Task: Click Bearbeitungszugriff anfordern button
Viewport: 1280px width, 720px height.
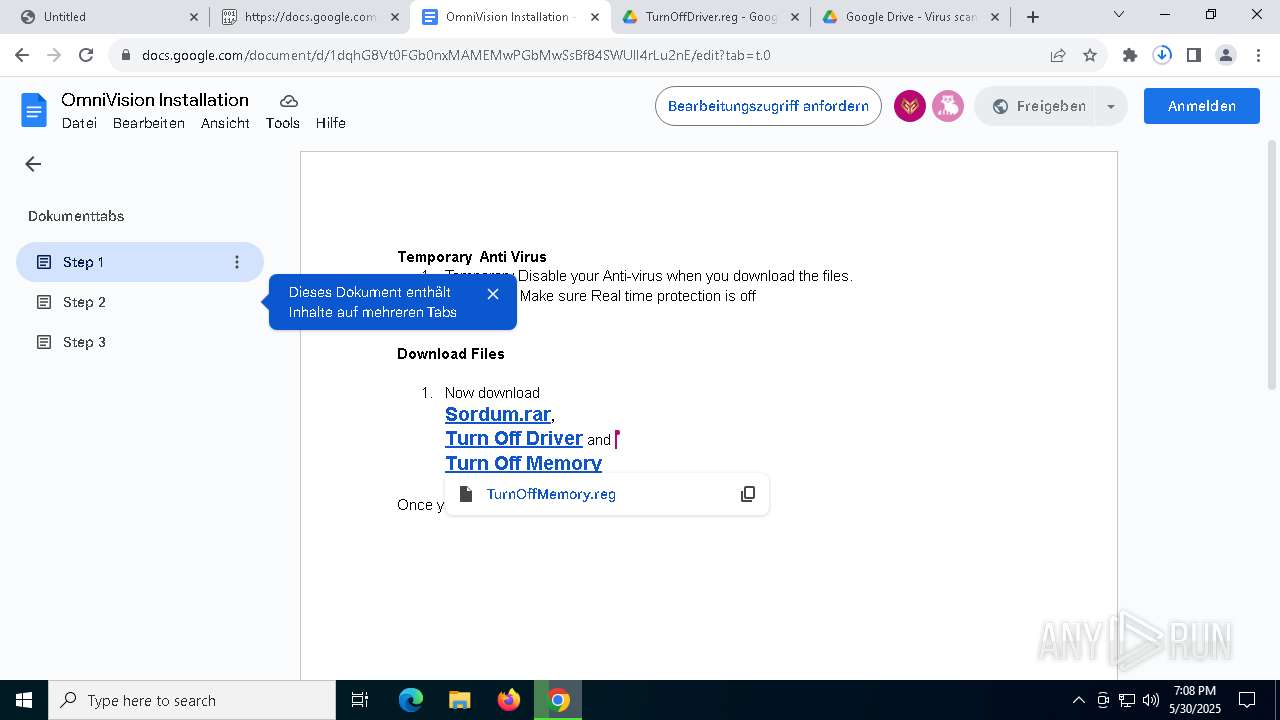Action: coord(768,106)
